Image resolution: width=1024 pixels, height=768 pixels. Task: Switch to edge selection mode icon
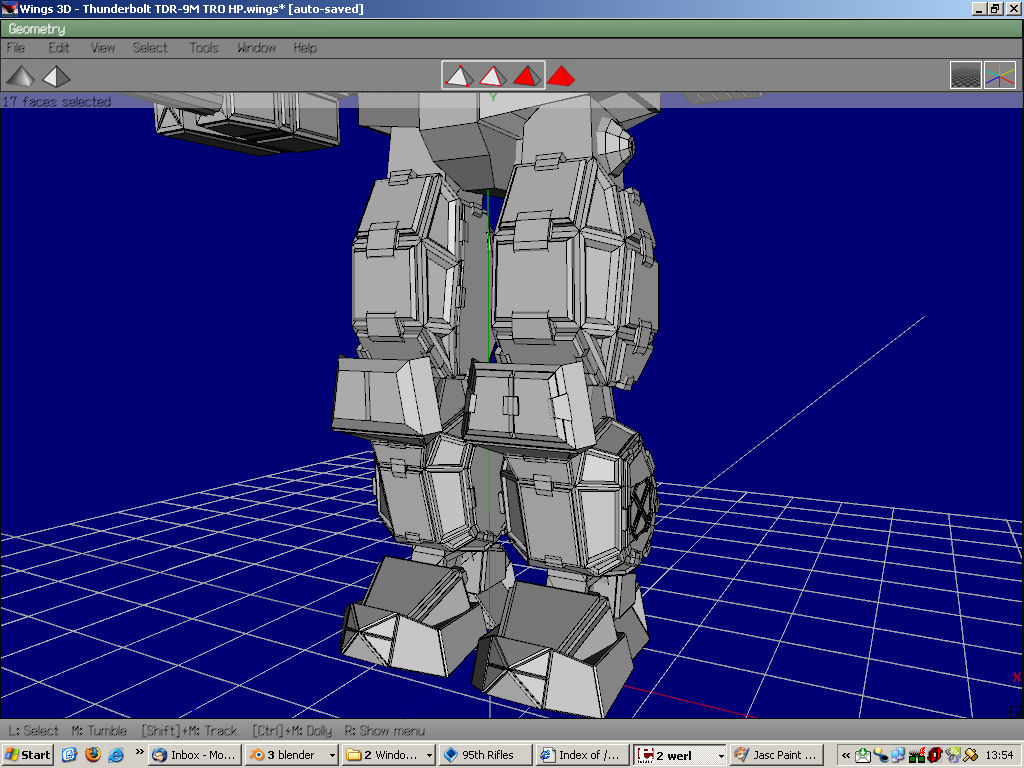click(492, 75)
